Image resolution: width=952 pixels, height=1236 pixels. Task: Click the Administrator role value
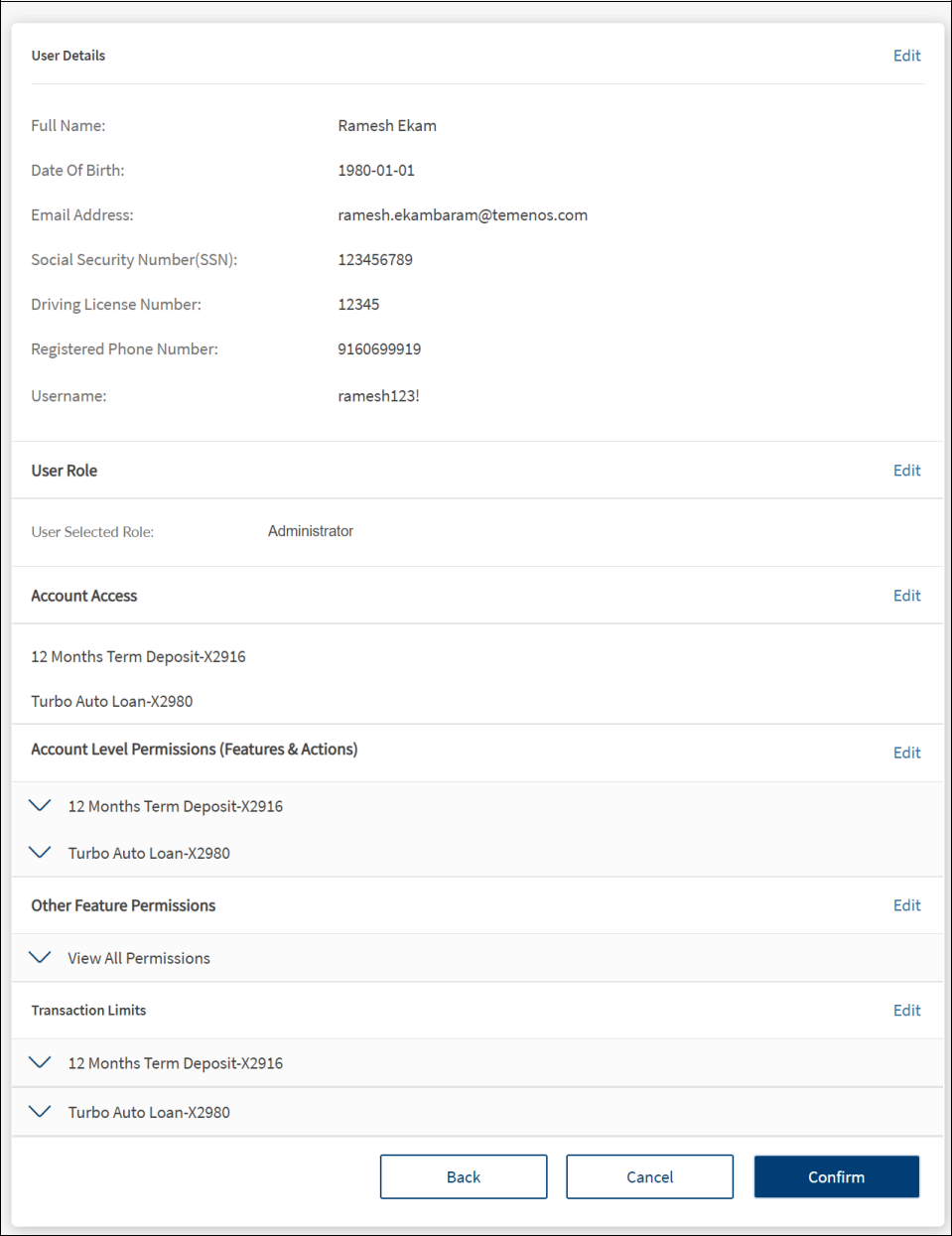(x=311, y=531)
